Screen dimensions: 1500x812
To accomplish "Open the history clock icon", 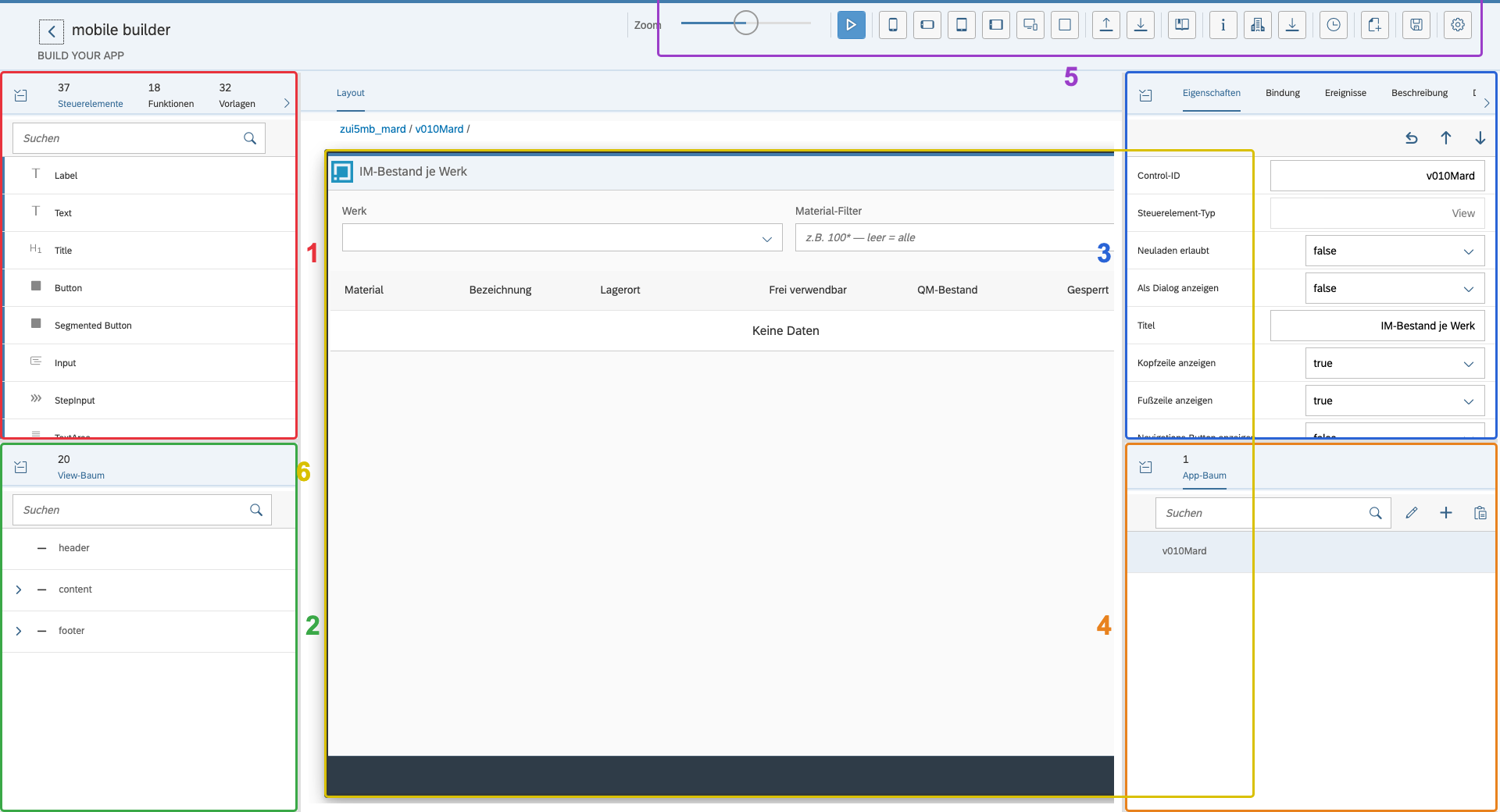I will click(x=1334, y=25).
